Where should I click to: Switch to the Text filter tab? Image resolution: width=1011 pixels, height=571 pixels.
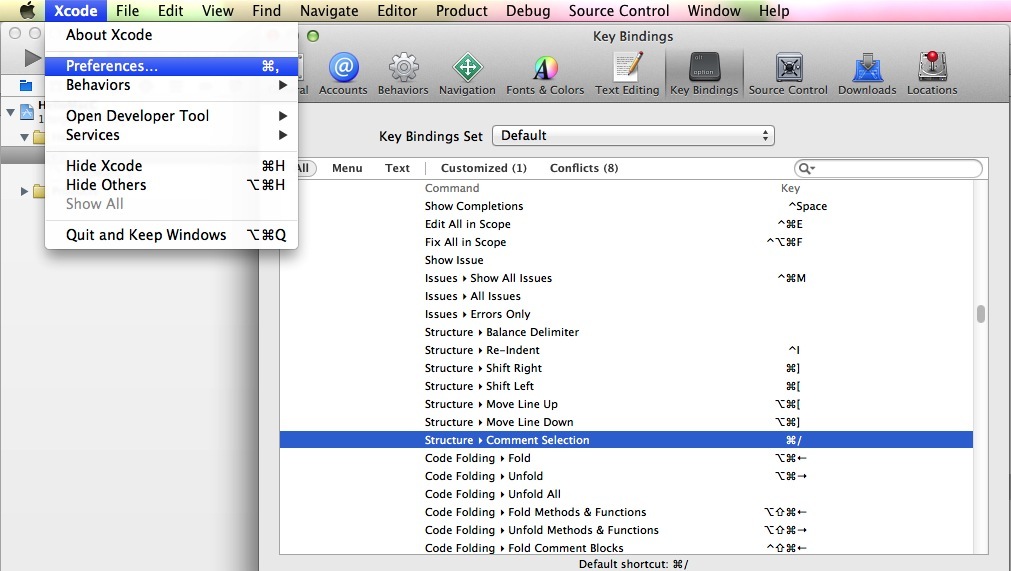point(397,168)
